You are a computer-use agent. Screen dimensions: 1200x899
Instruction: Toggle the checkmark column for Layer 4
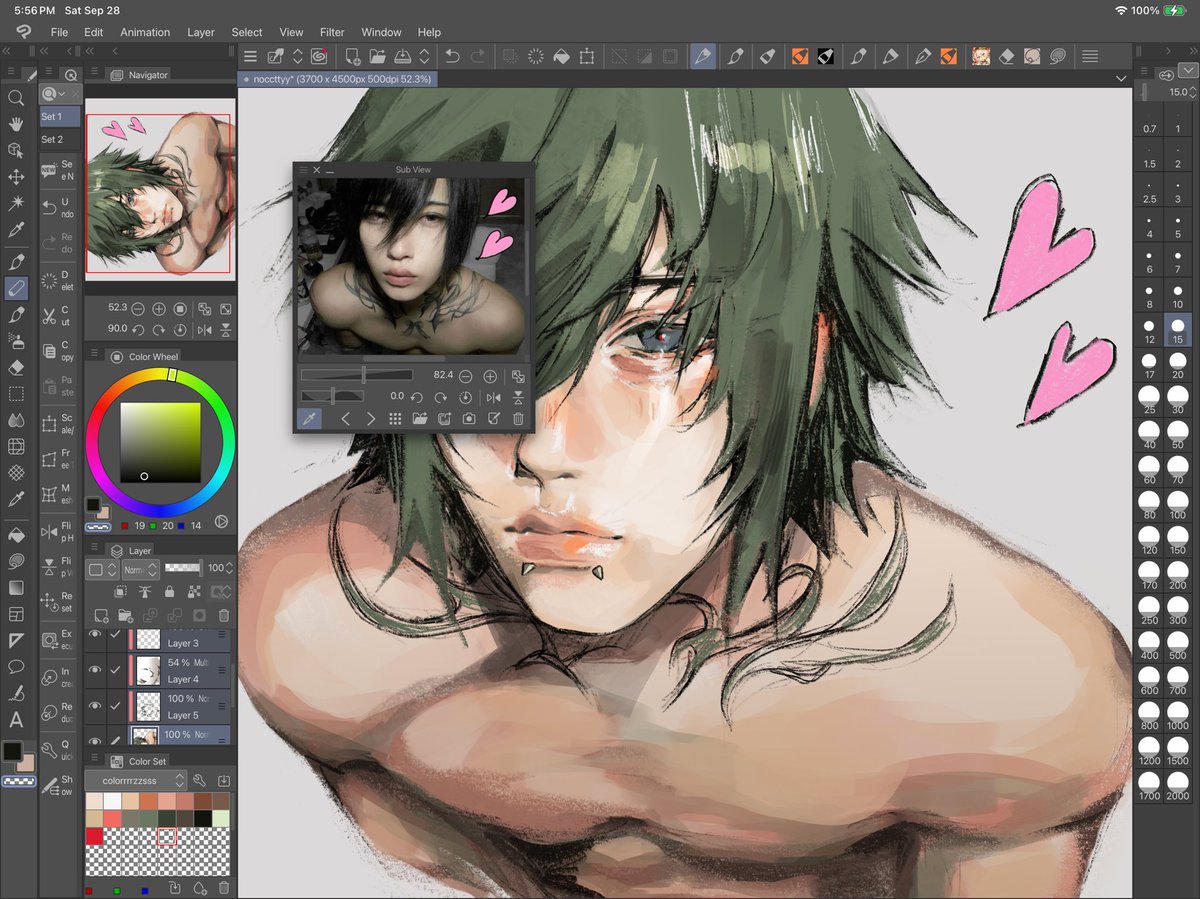tap(116, 670)
